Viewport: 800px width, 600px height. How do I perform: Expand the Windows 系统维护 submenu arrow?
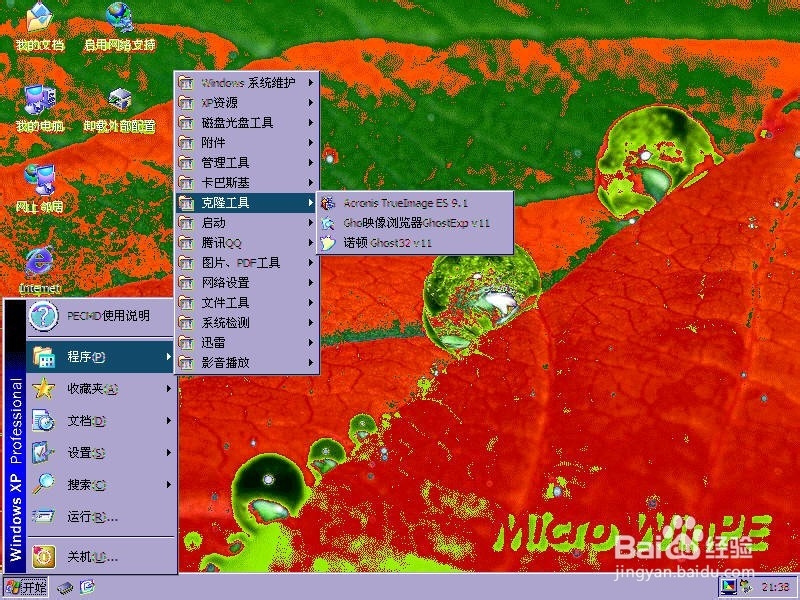point(310,82)
